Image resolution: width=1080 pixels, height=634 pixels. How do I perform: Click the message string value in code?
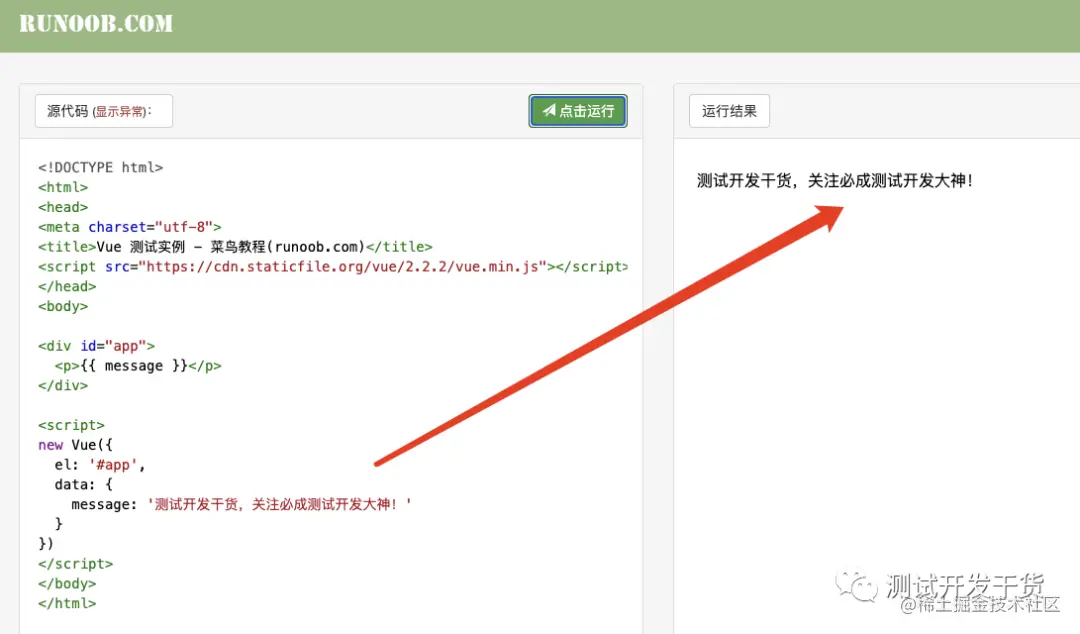[279, 504]
